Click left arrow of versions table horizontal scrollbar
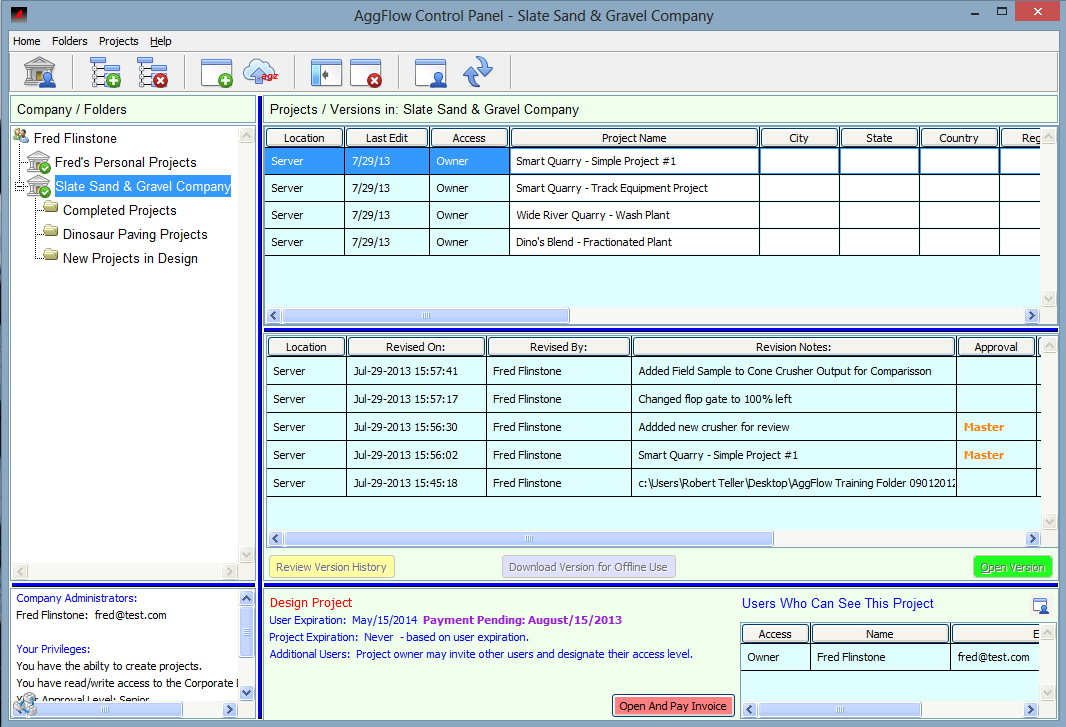 tap(275, 539)
